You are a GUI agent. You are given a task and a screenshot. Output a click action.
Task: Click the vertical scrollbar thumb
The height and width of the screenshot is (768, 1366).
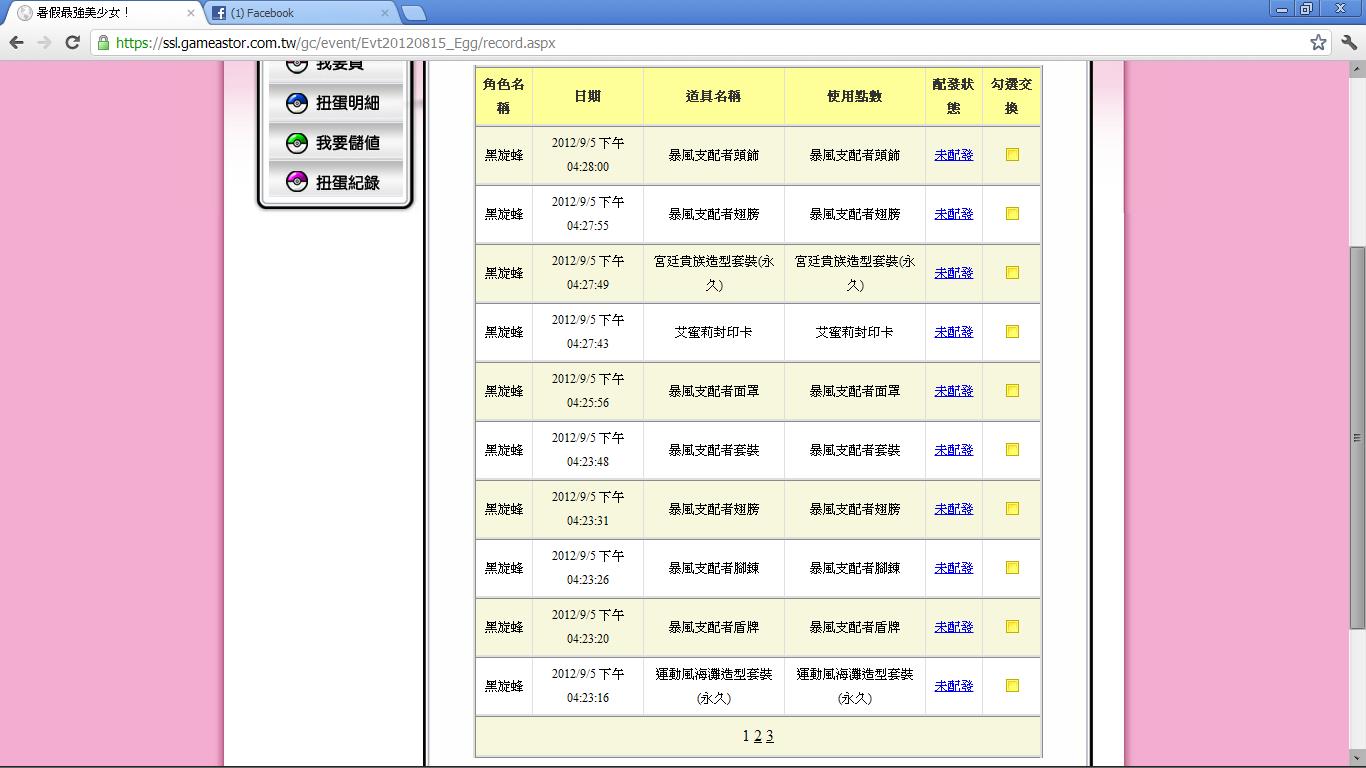point(1357,437)
